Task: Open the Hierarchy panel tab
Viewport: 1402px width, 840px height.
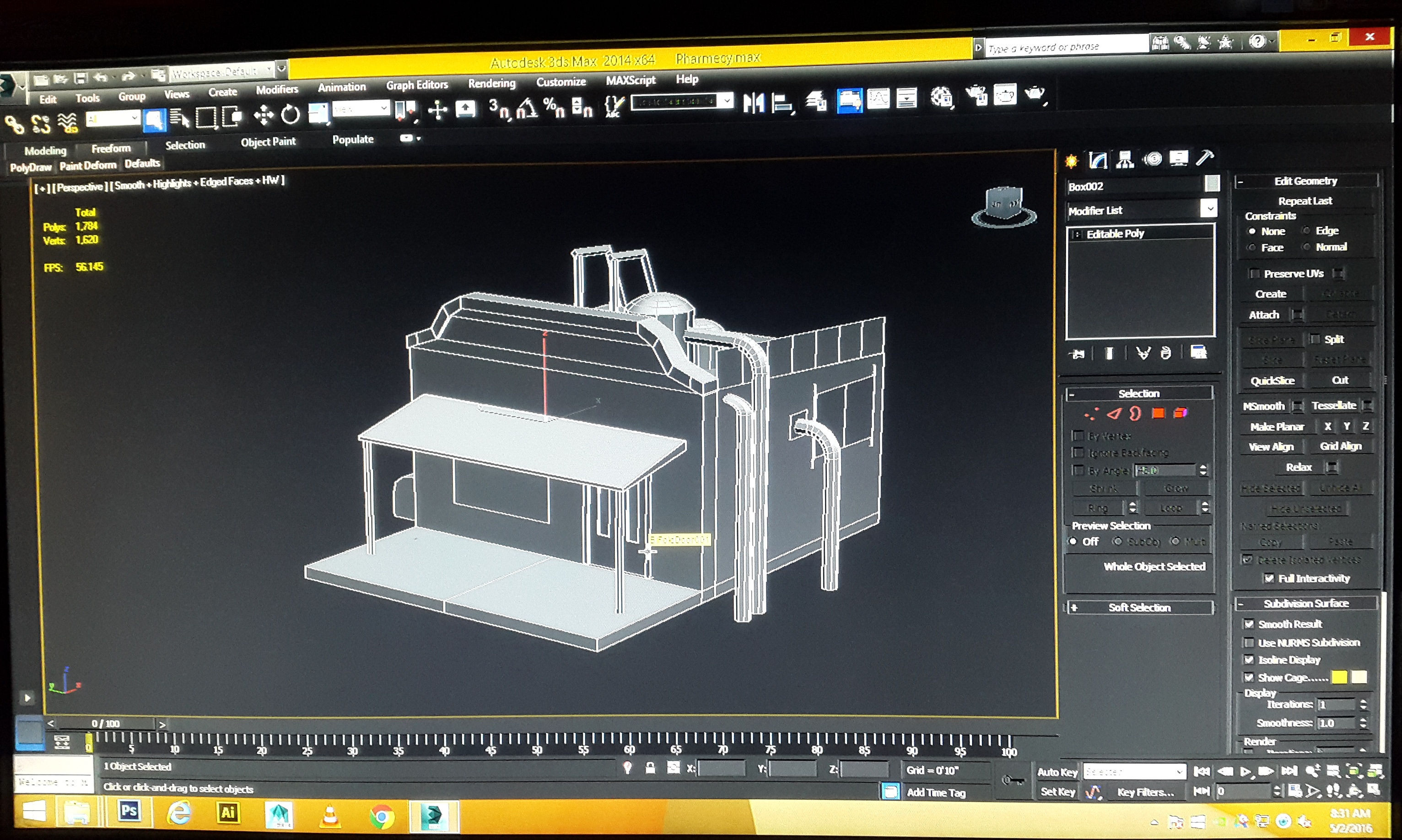Action: 1125,160
